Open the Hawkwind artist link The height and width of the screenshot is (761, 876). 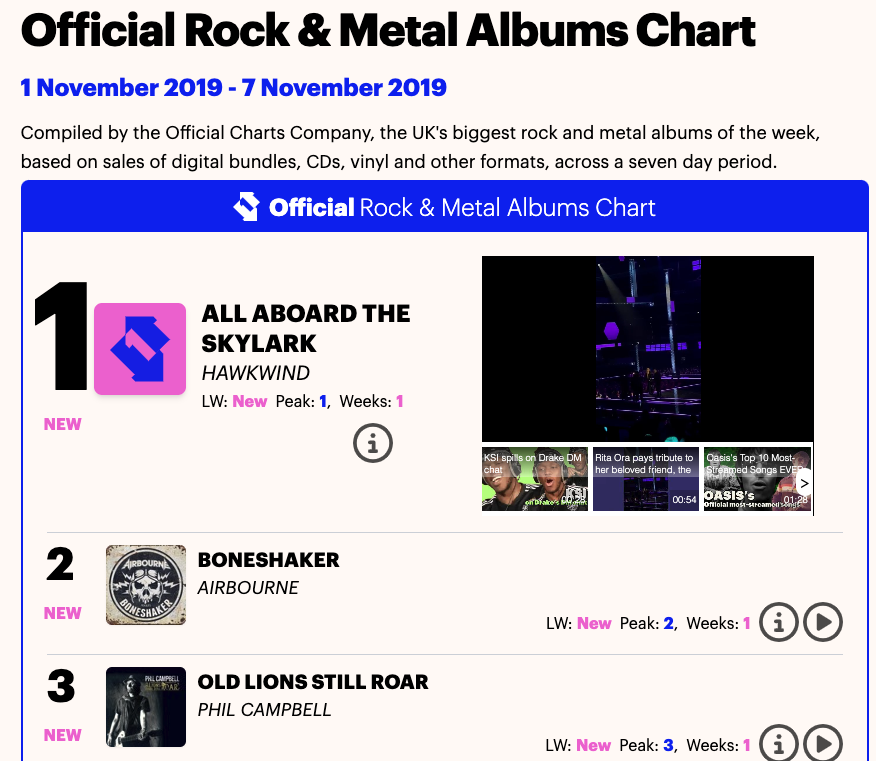pos(256,373)
